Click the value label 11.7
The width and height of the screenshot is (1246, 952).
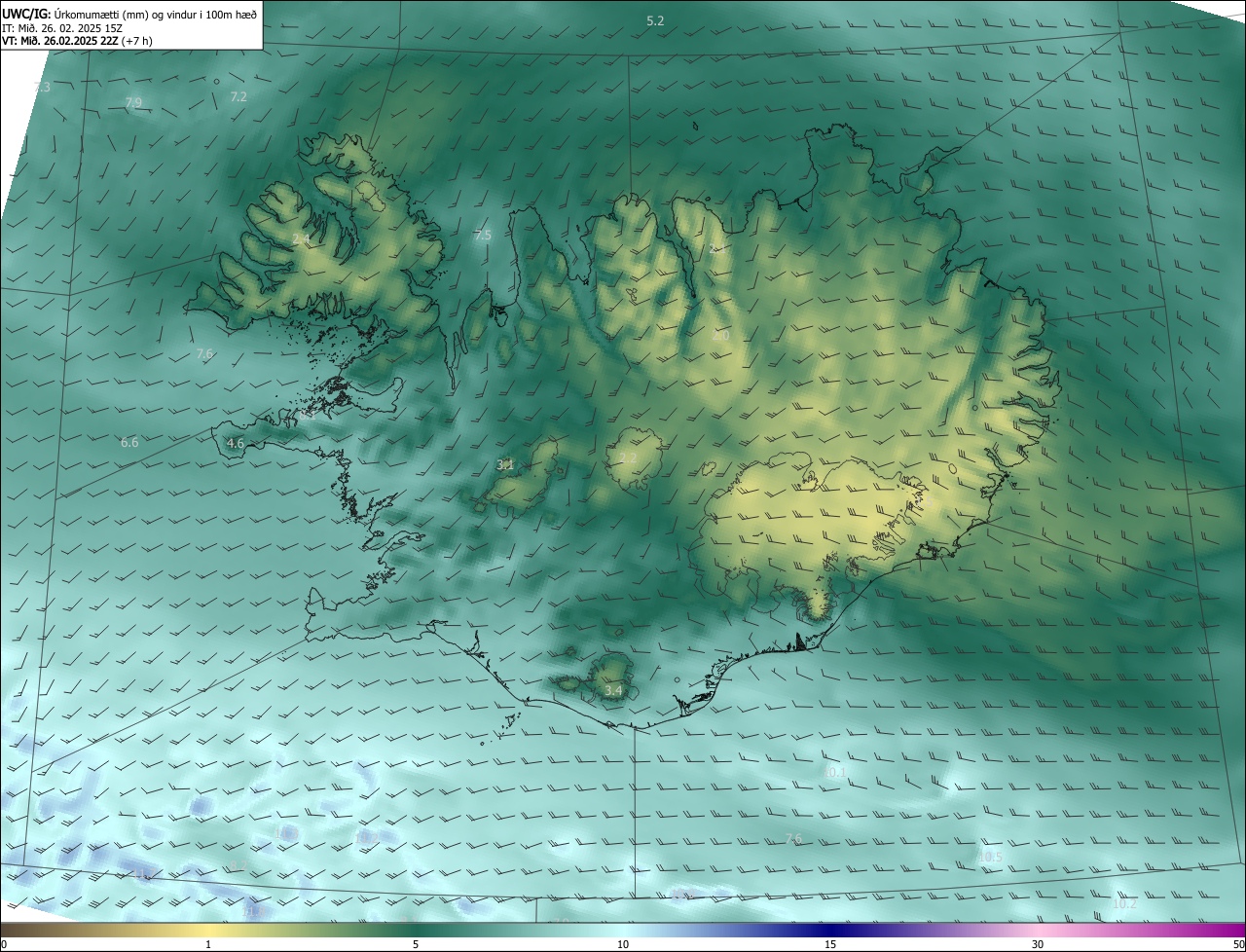[x=143, y=874]
